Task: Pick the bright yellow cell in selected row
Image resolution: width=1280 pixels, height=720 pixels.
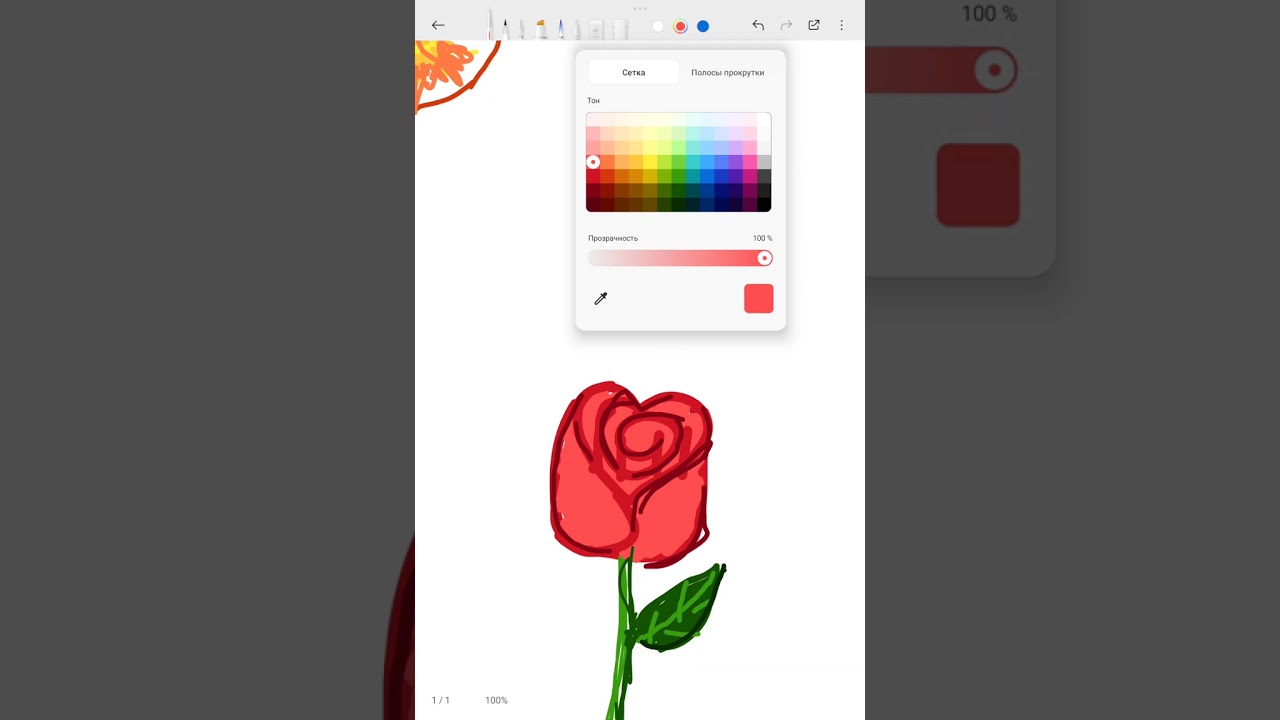Action: 651,162
